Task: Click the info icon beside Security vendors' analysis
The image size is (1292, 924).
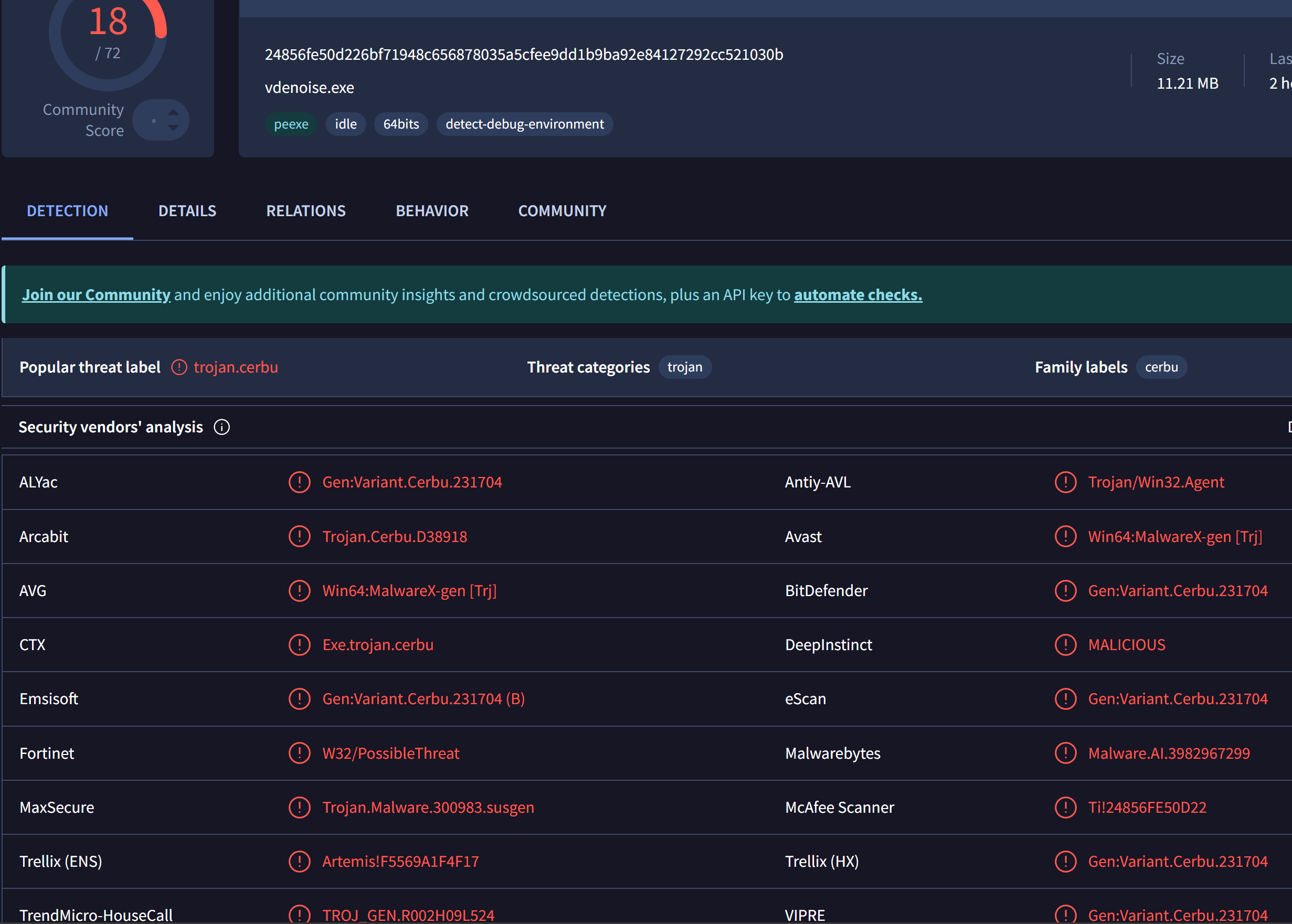Action: tap(222, 427)
